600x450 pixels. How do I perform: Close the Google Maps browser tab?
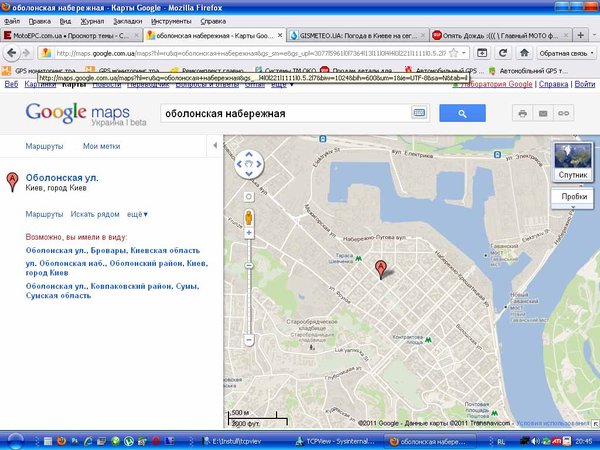click(x=280, y=35)
